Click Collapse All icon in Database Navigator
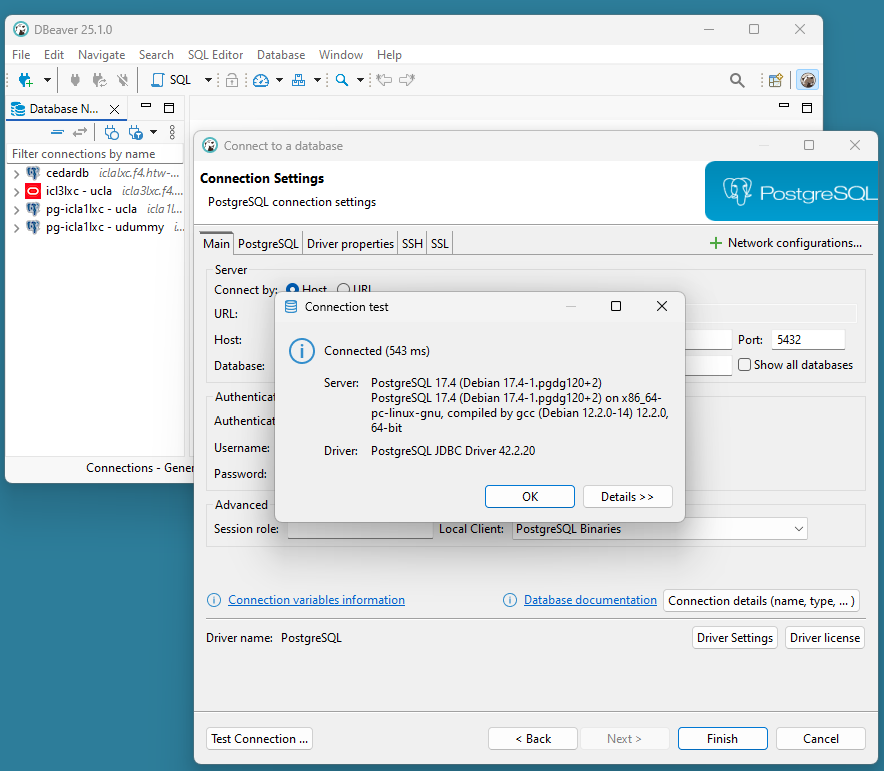The image size is (884, 771). [57, 132]
